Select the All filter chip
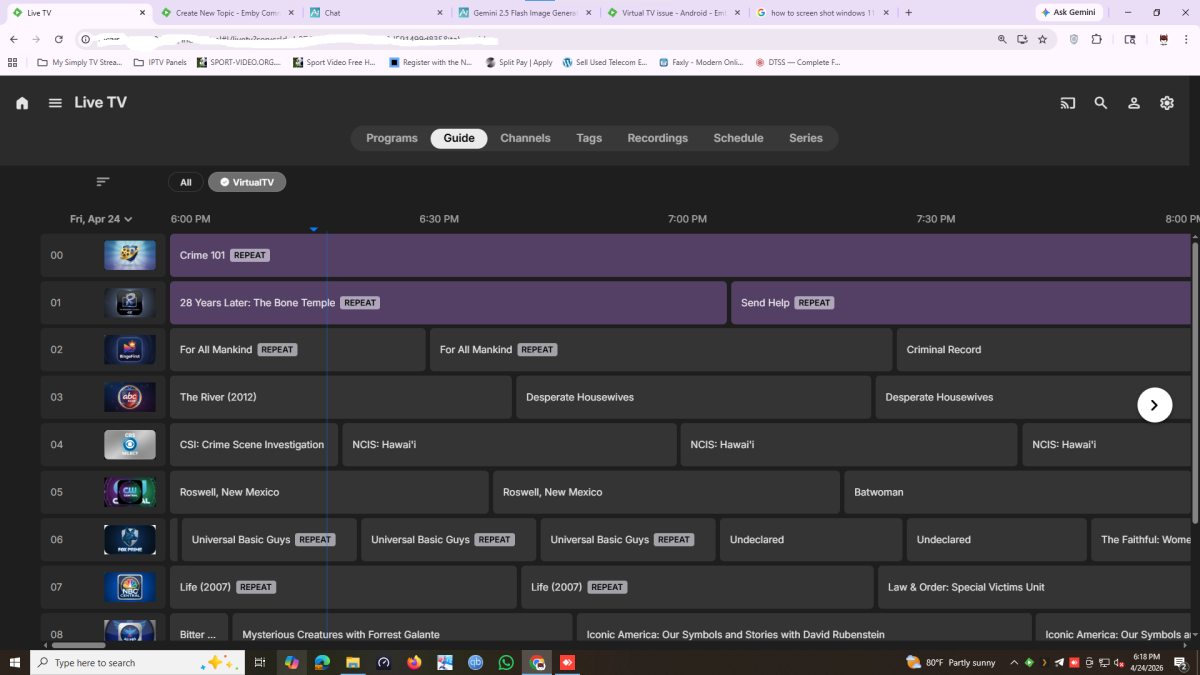 [x=186, y=182]
